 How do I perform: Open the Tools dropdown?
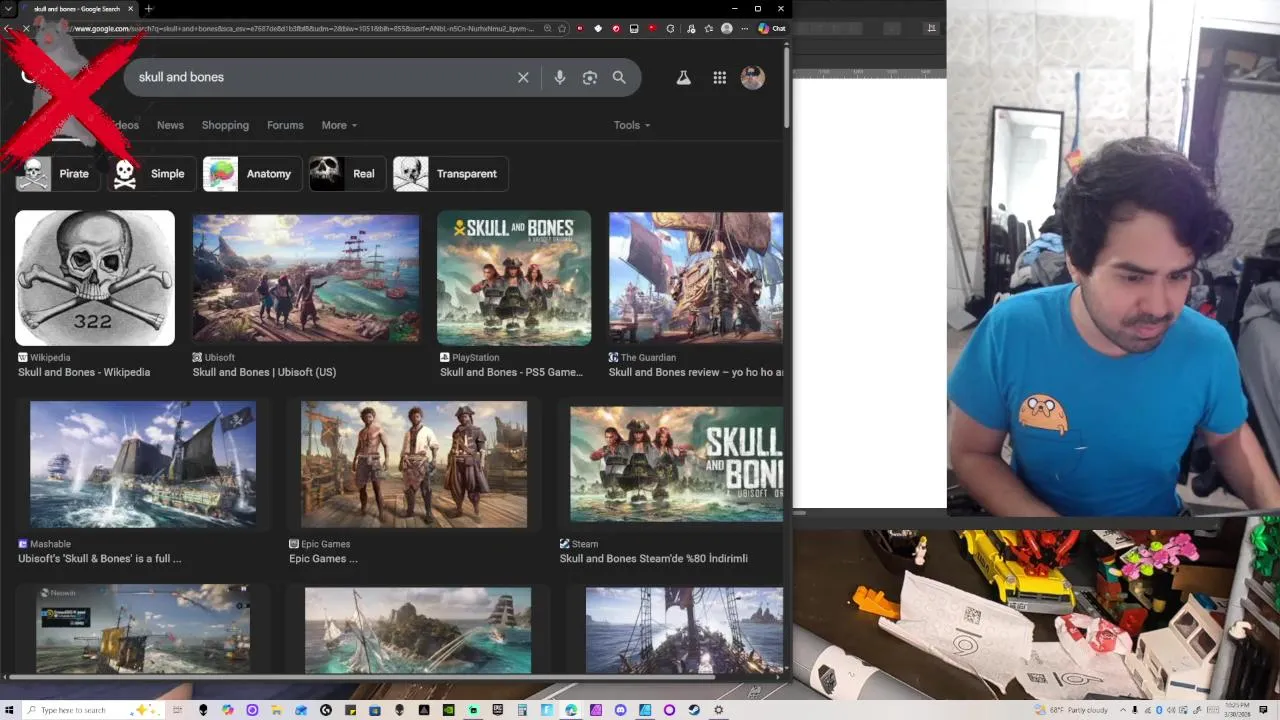point(632,125)
